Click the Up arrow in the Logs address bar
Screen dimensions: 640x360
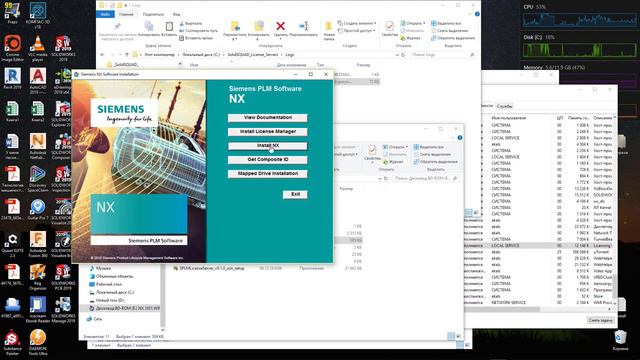[127, 55]
